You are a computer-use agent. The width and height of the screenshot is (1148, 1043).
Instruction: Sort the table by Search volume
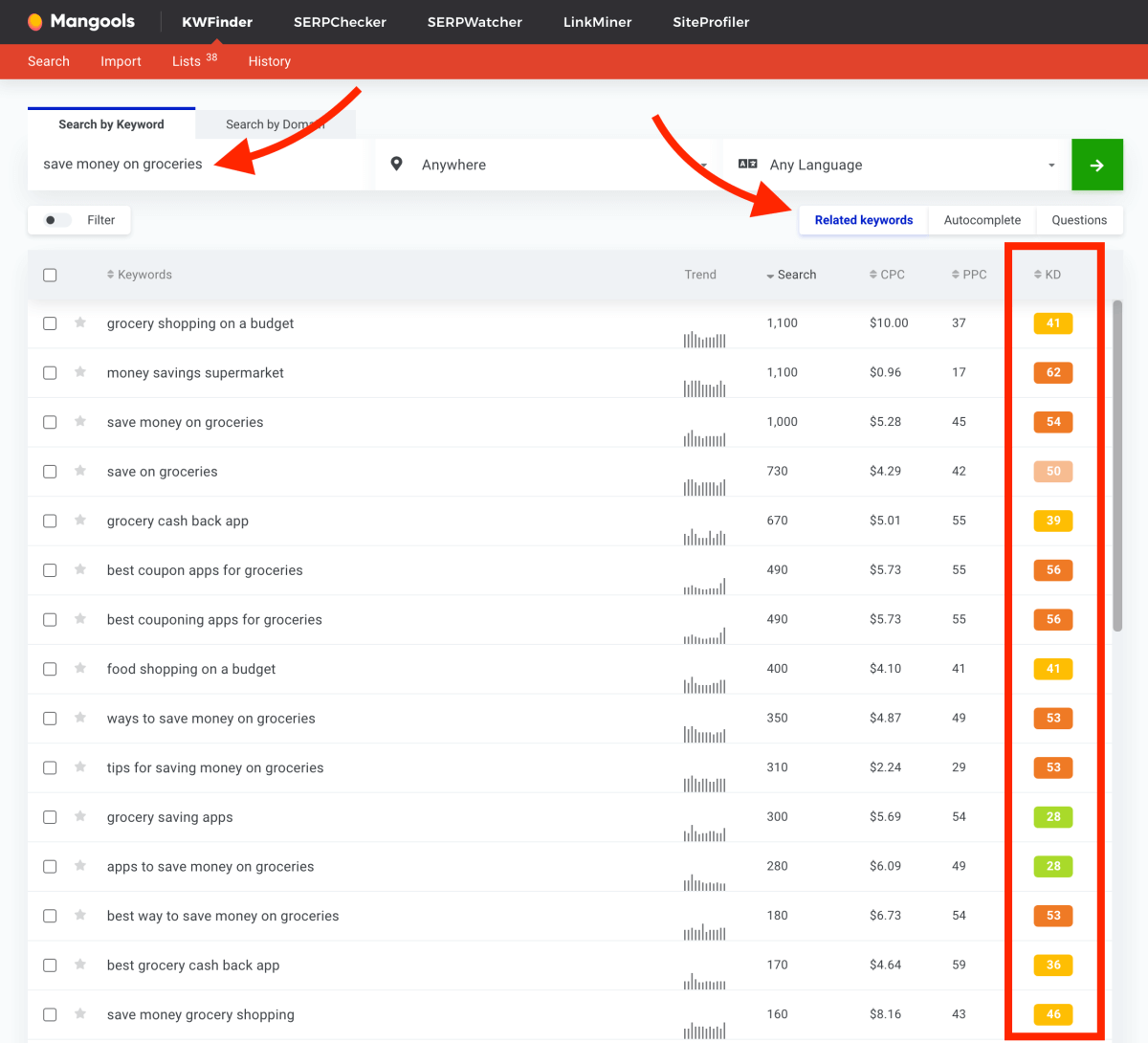[791, 275]
